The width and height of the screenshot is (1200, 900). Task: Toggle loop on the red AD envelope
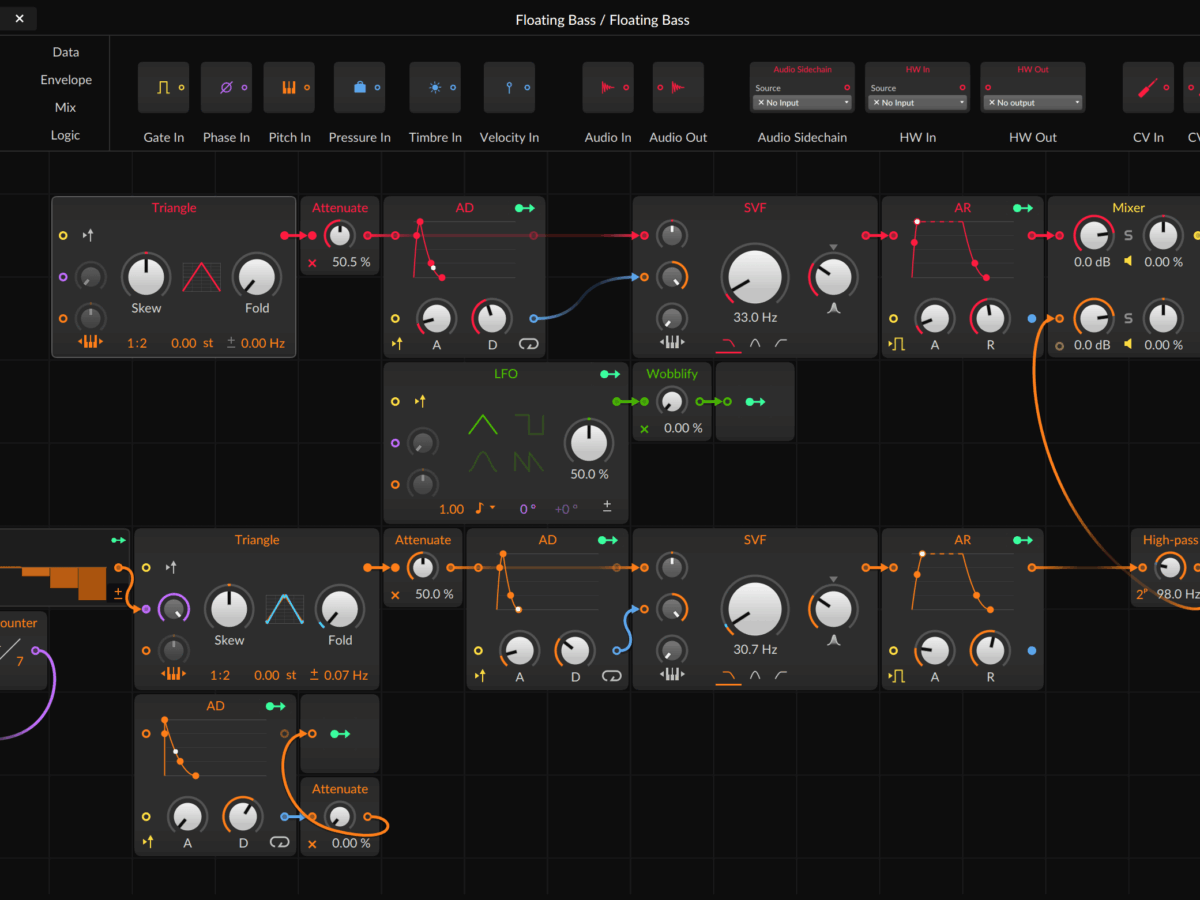[527, 344]
